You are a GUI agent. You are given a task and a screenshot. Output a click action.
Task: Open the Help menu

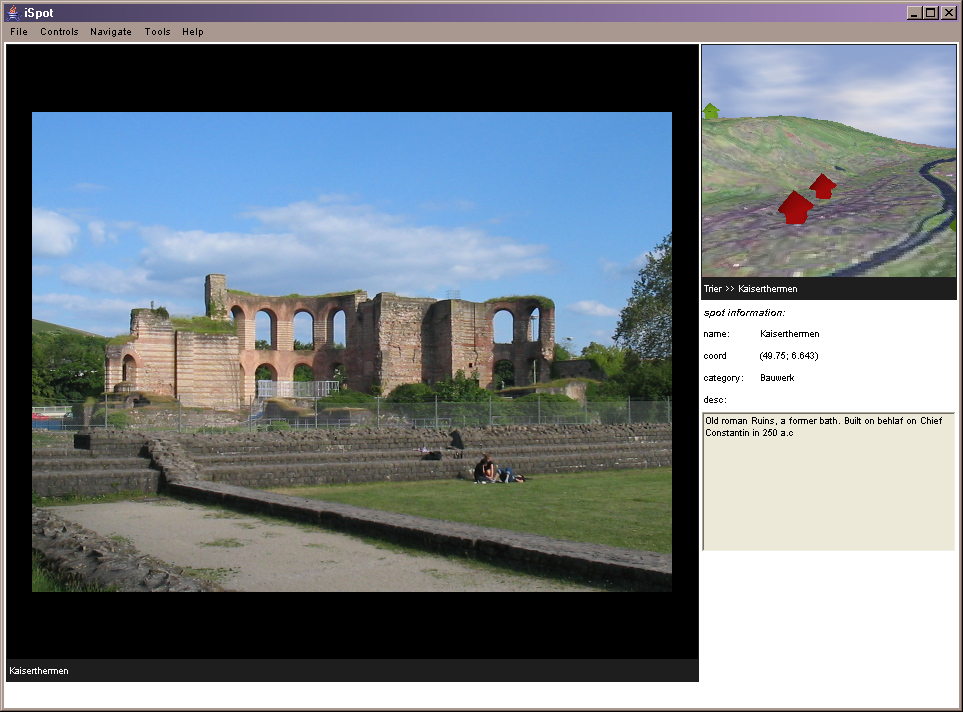pos(193,32)
